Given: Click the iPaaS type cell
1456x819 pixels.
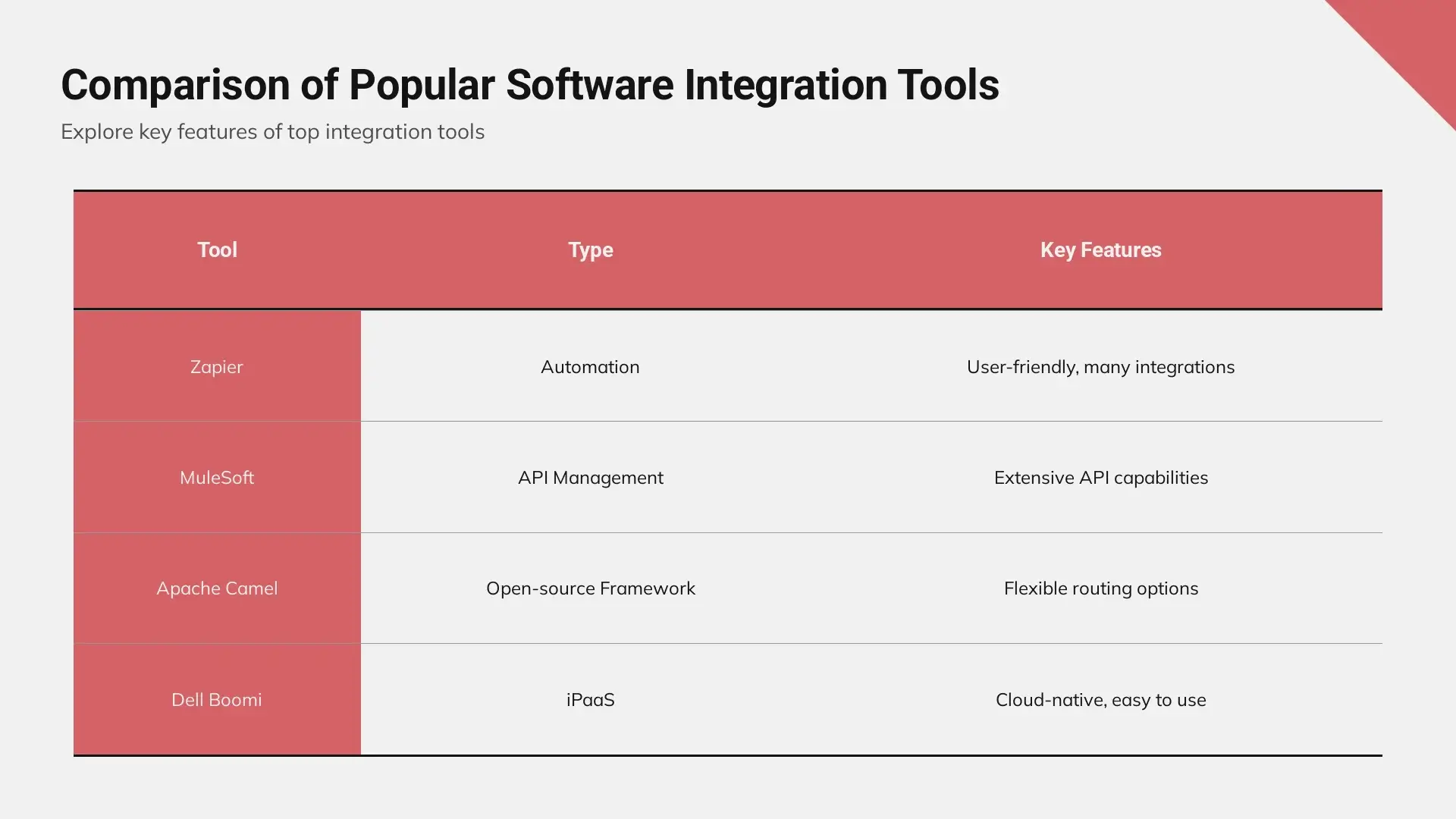Looking at the screenshot, I should 590,700.
